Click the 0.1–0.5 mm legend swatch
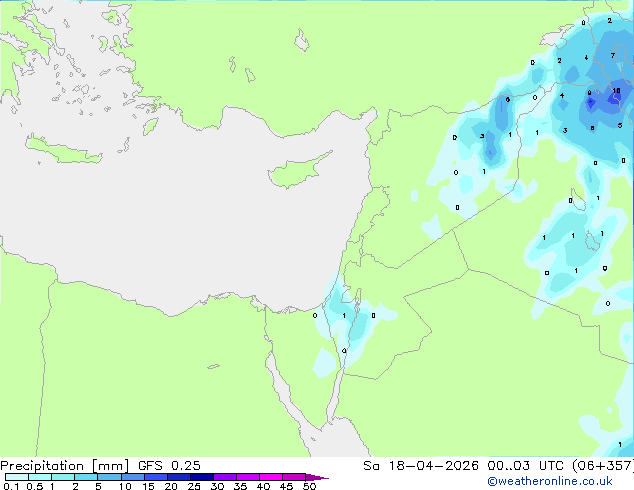This screenshot has height=490, width=634. click(x=17, y=477)
